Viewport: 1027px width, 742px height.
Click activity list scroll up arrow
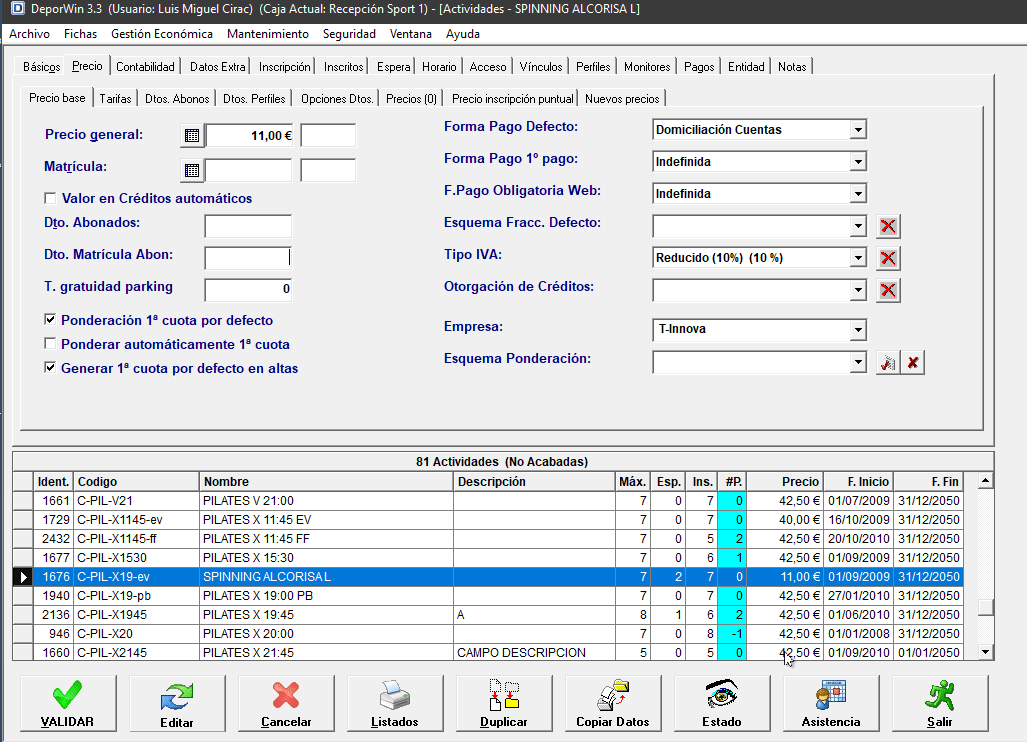click(985, 481)
